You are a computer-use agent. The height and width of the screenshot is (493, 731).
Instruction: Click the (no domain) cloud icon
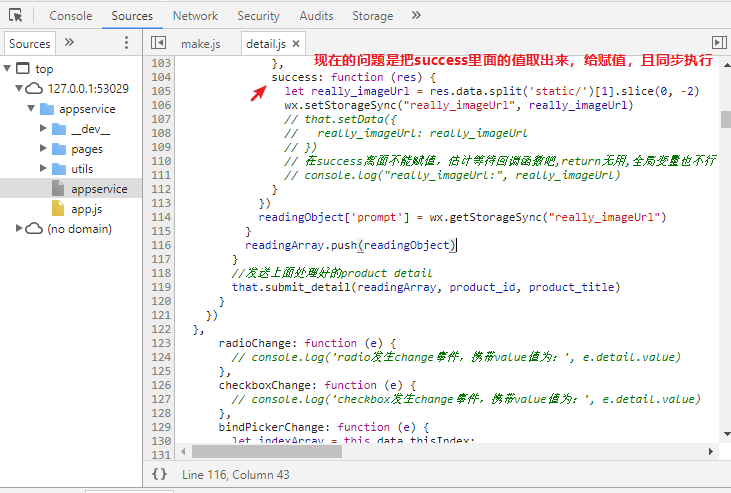point(34,229)
